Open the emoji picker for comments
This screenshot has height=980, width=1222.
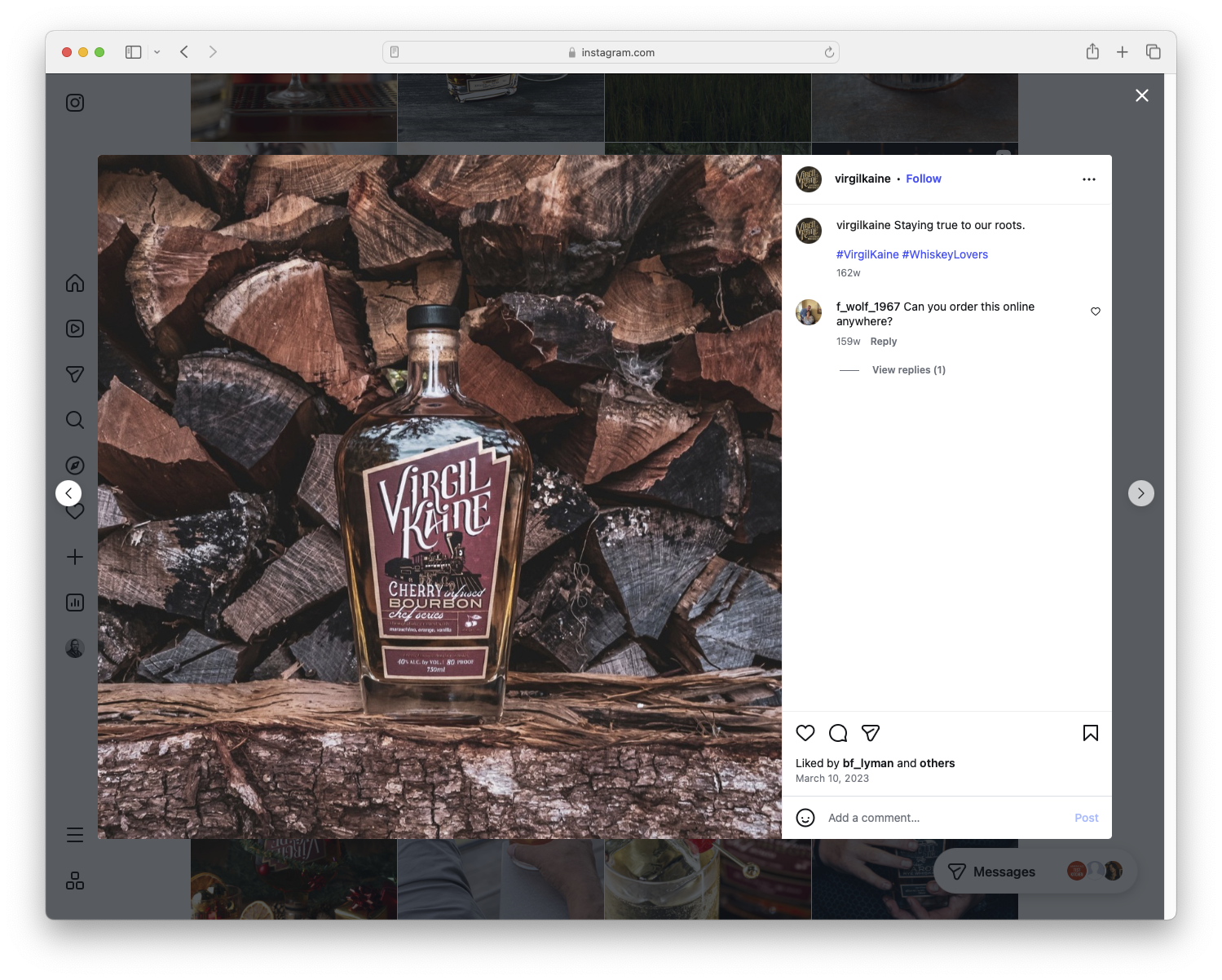(805, 817)
